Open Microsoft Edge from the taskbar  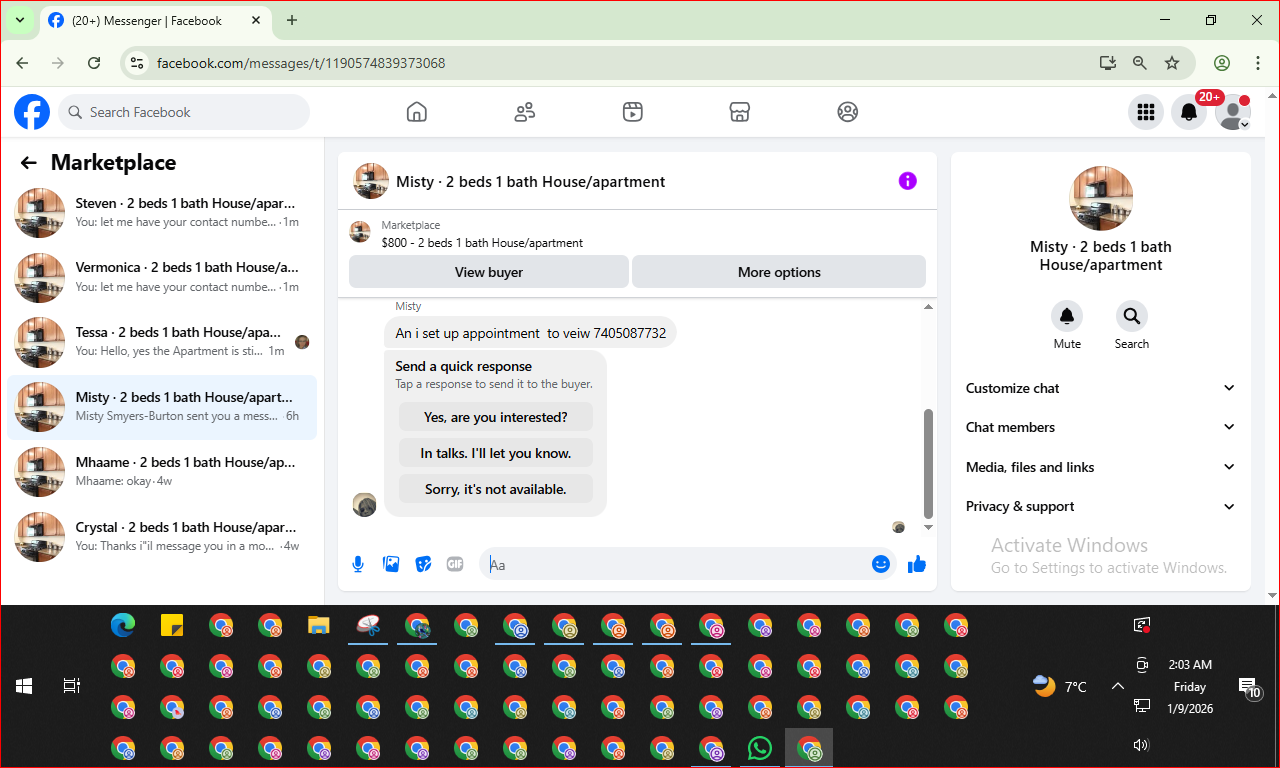coord(123,626)
